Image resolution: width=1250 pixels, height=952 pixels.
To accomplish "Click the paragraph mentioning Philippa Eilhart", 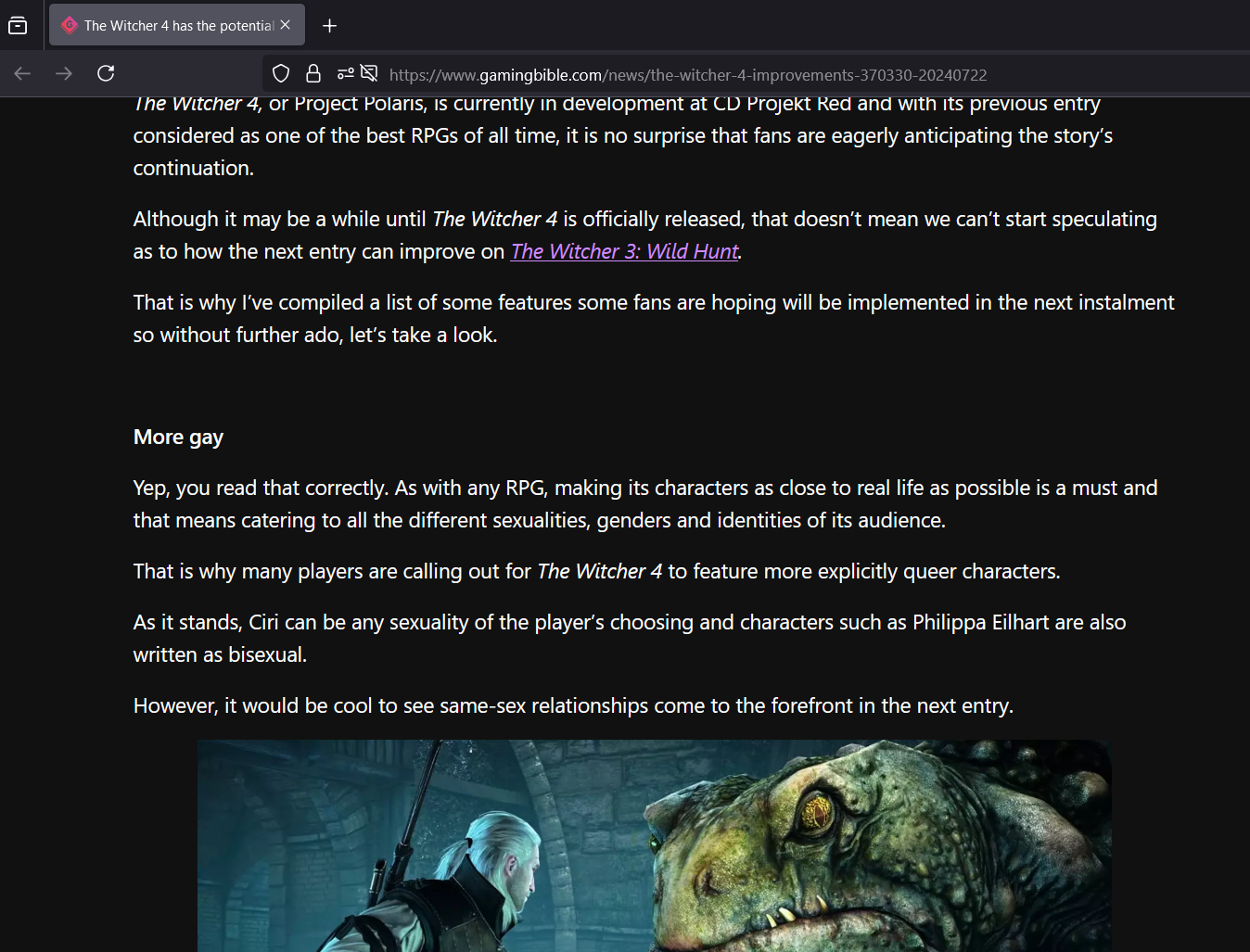I will [x=630, y=639].
